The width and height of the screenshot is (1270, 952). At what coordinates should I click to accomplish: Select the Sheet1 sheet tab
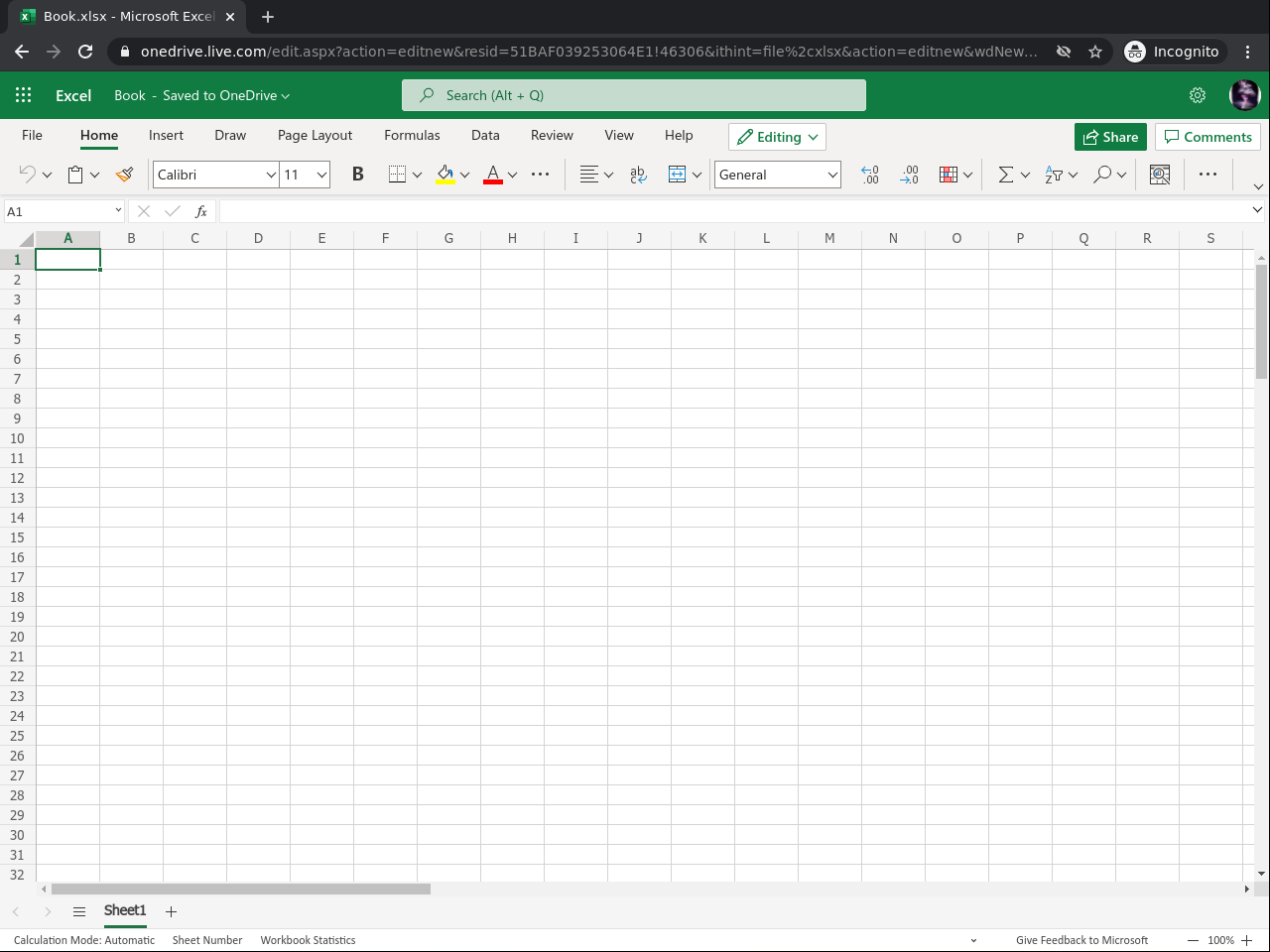(x=125, y=911)
